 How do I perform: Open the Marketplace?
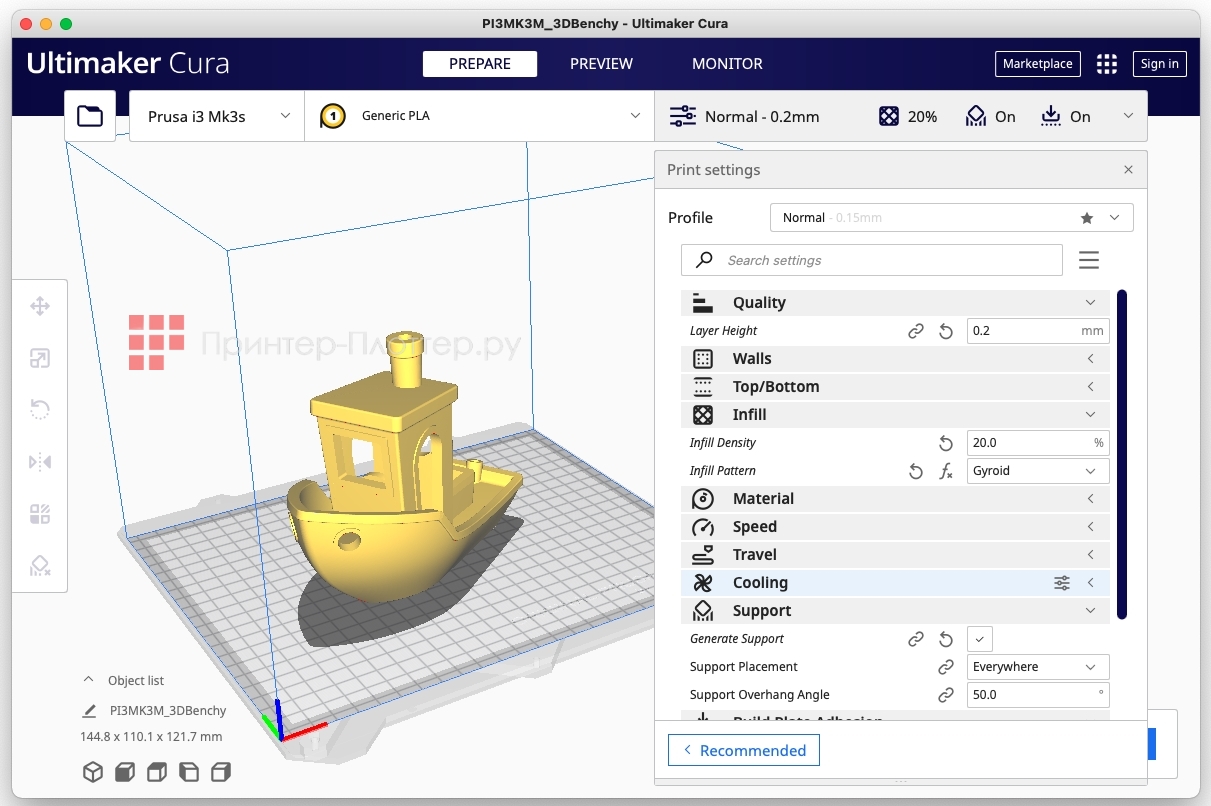click(1037, 63)
